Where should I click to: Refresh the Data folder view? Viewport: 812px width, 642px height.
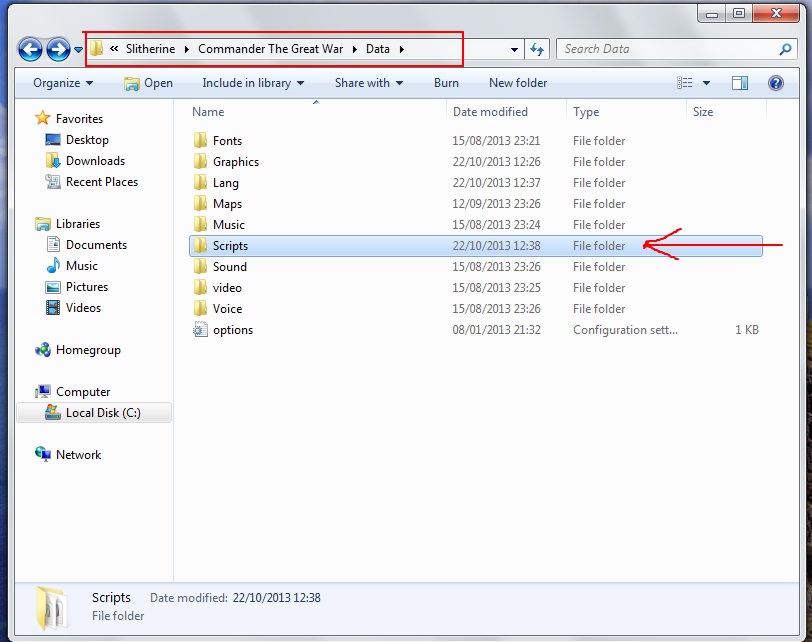tap(537, 50)
